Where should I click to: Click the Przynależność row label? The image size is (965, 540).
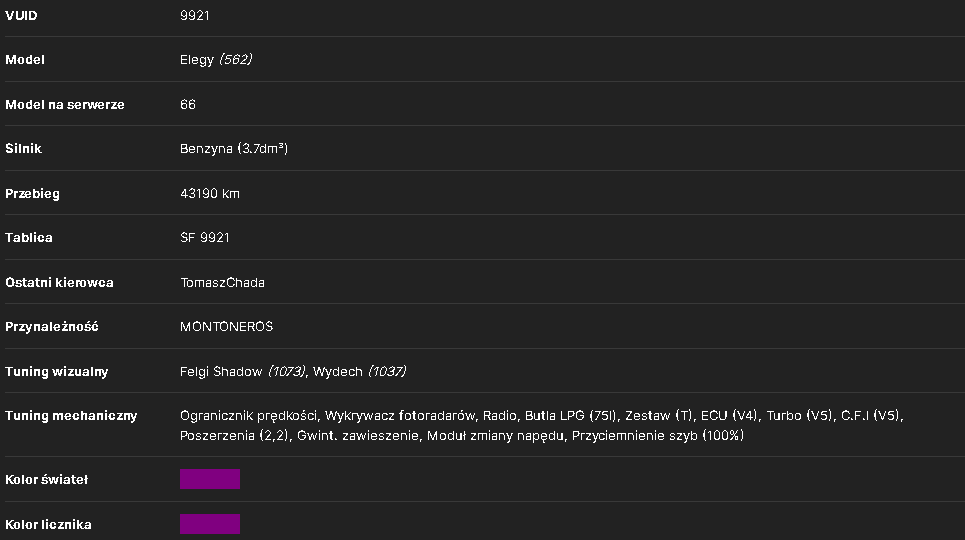click(x=52, y=326)
